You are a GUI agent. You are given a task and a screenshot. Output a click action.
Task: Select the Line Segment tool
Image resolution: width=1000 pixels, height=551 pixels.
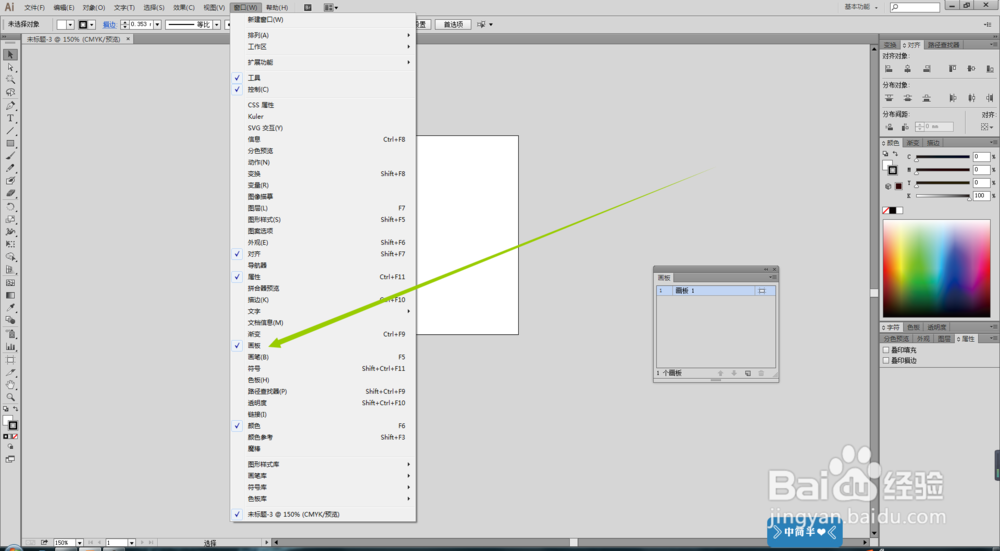click(x=10, y=131)
